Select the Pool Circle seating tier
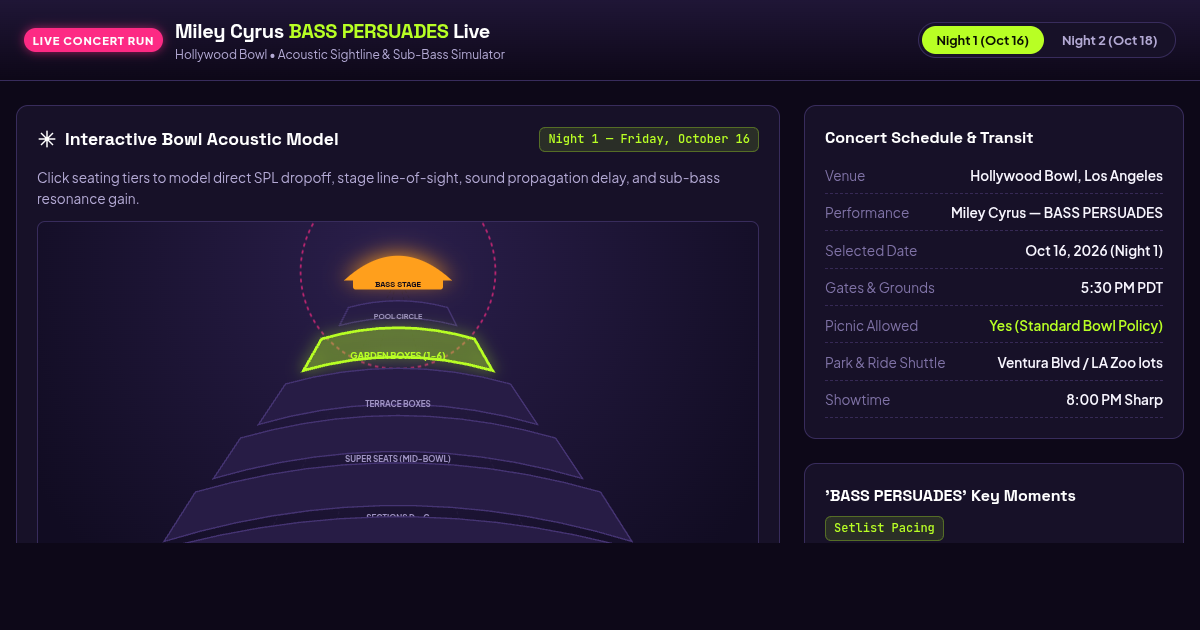The image size is (1200, 630). click(x=398, y=314)
